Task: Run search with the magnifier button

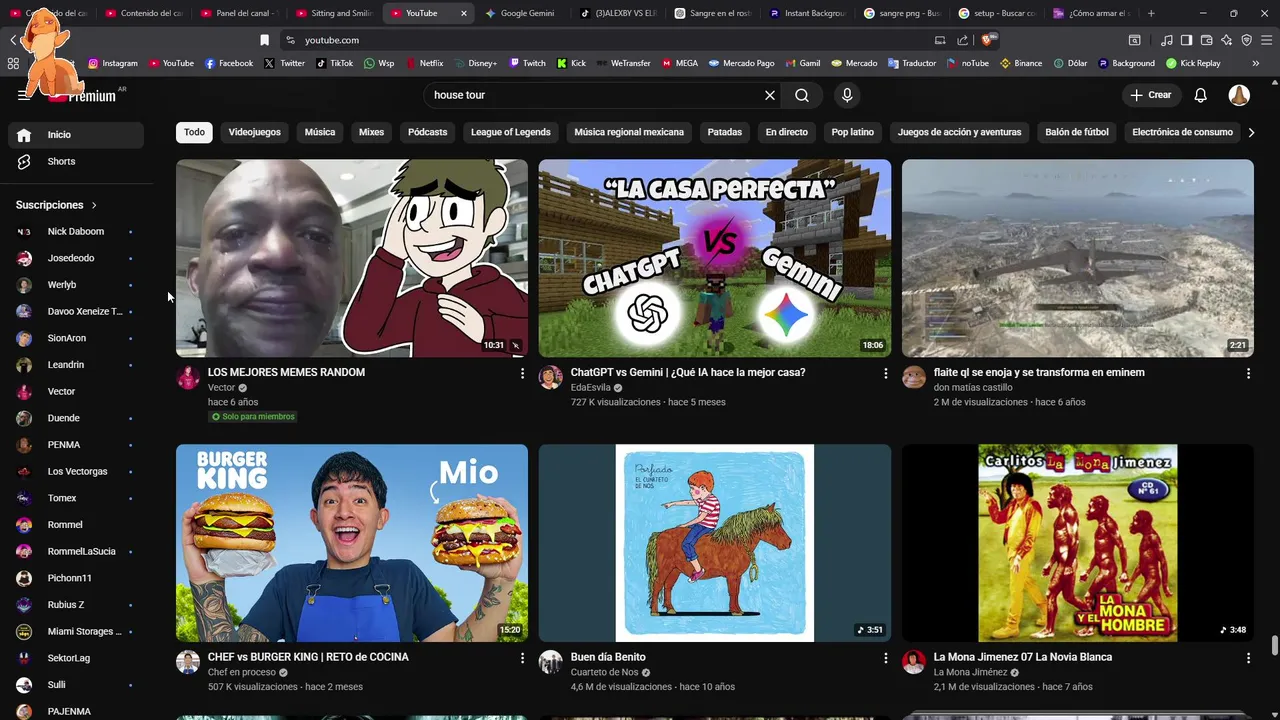Action: pyautogui.click(x=802, y=95)
